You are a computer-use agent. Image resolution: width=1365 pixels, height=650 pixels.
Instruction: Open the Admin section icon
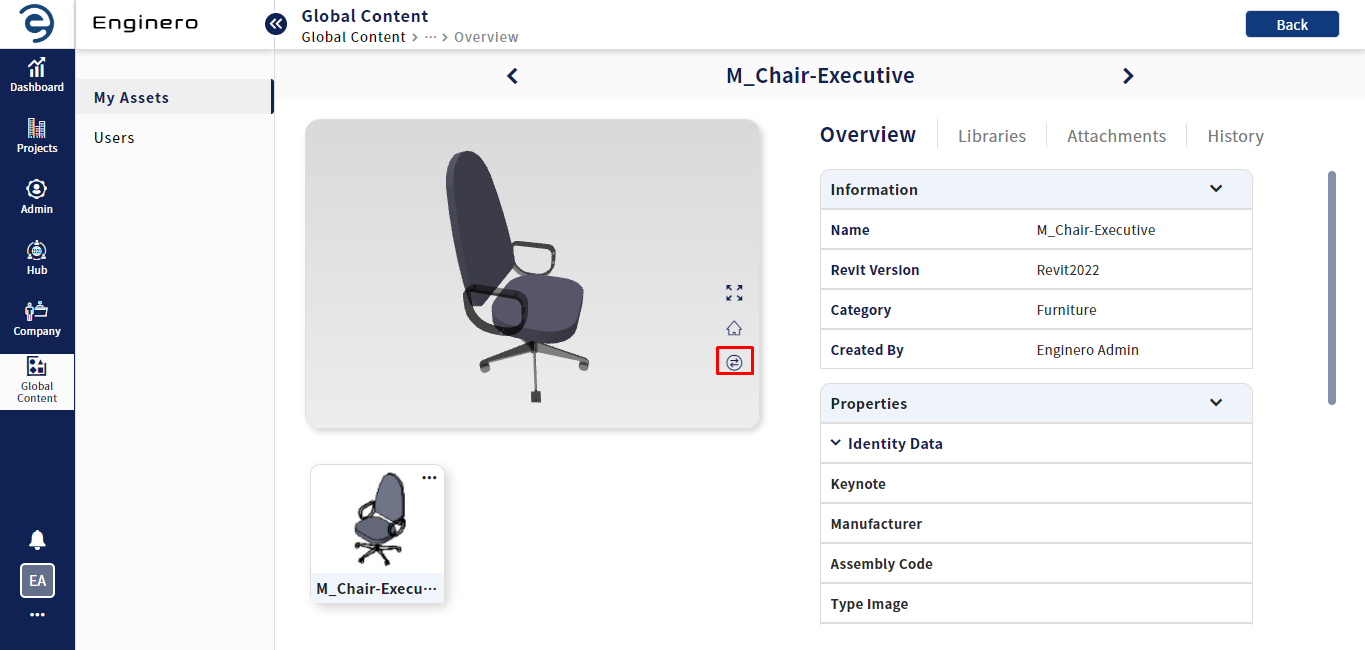pyautogui.click(x=37, y=197)
